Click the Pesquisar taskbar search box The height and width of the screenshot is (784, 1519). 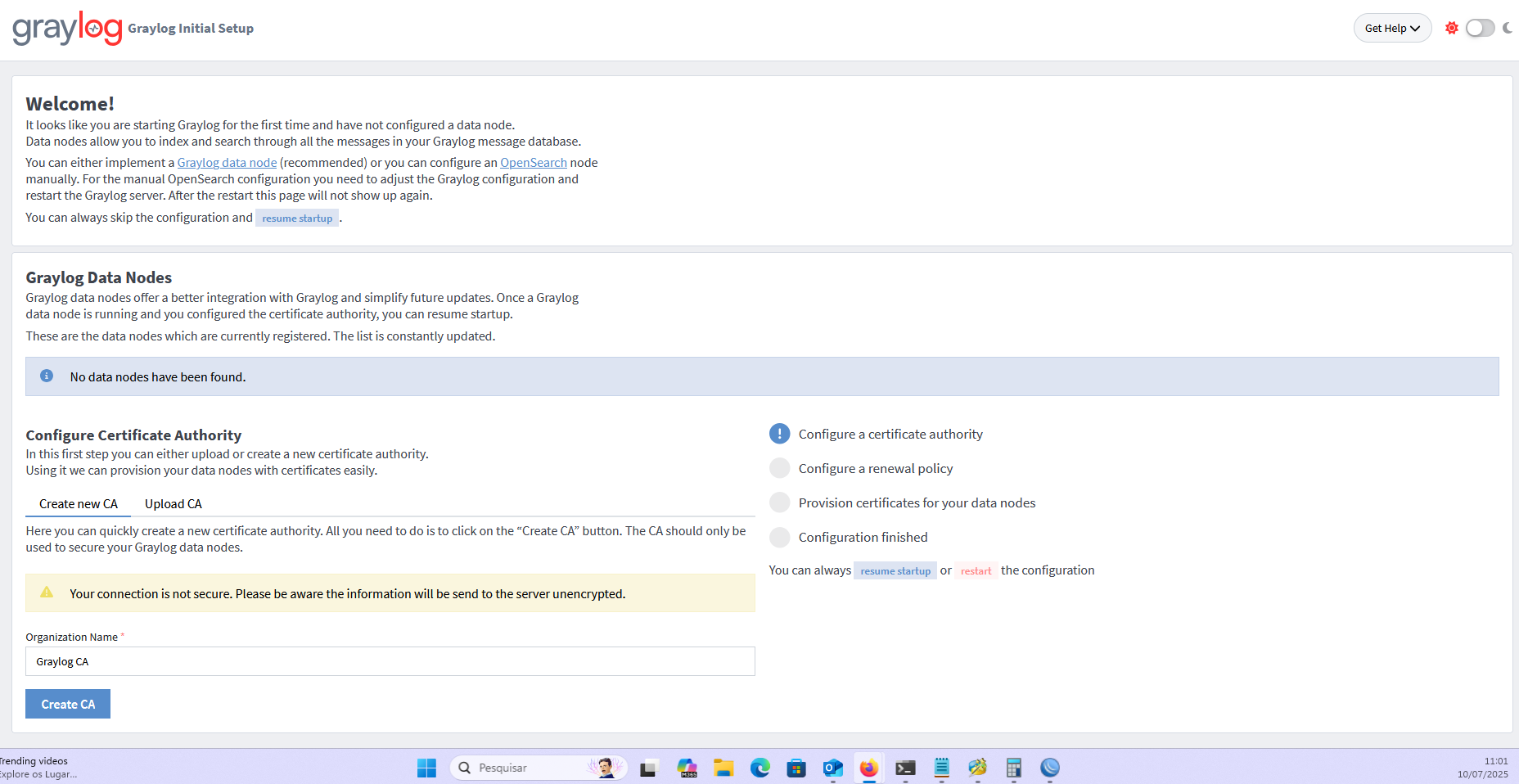(x=539, y=768)
